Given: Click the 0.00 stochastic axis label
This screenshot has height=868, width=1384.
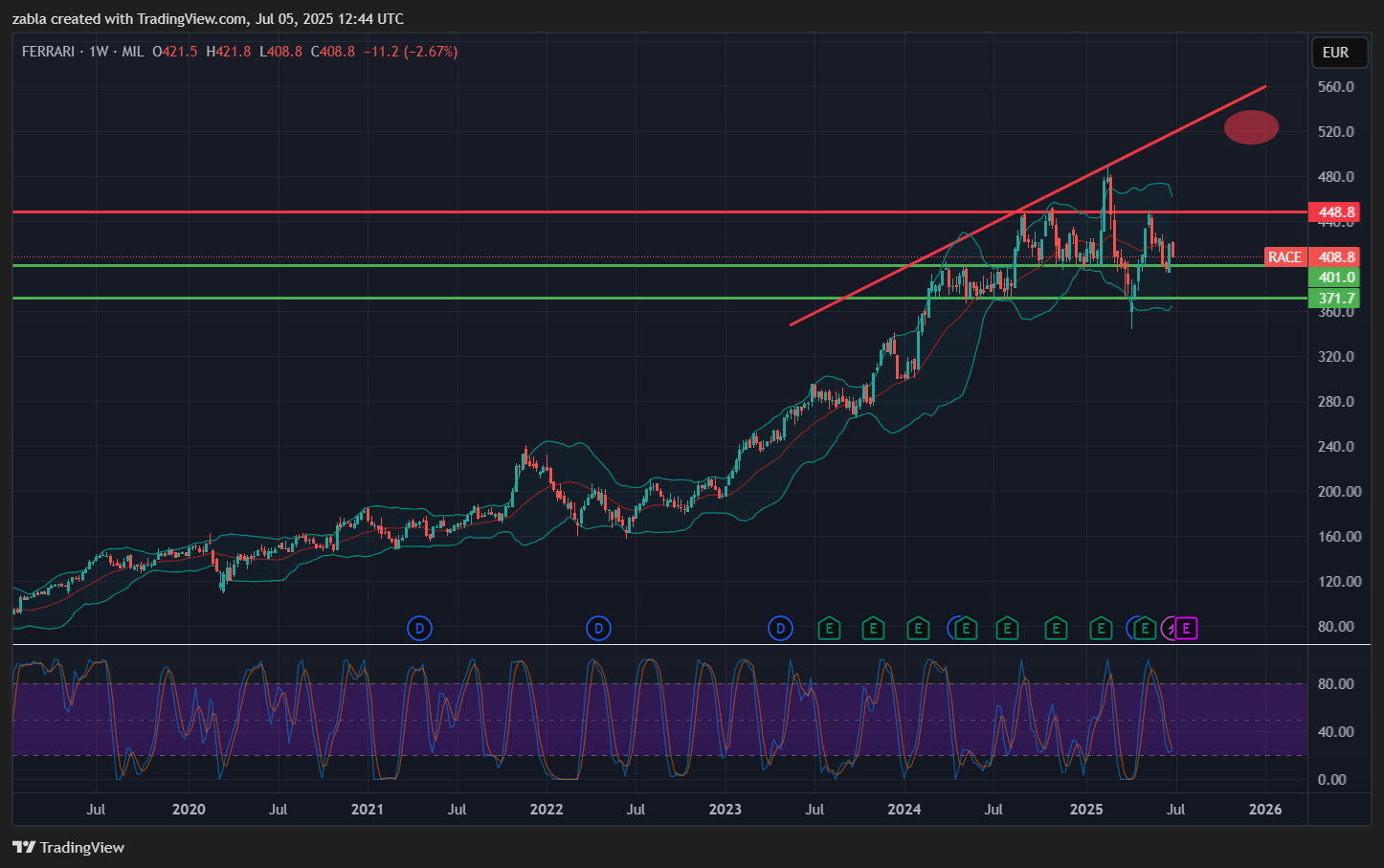Looking at the screenshot, I should click(1332, 780).
